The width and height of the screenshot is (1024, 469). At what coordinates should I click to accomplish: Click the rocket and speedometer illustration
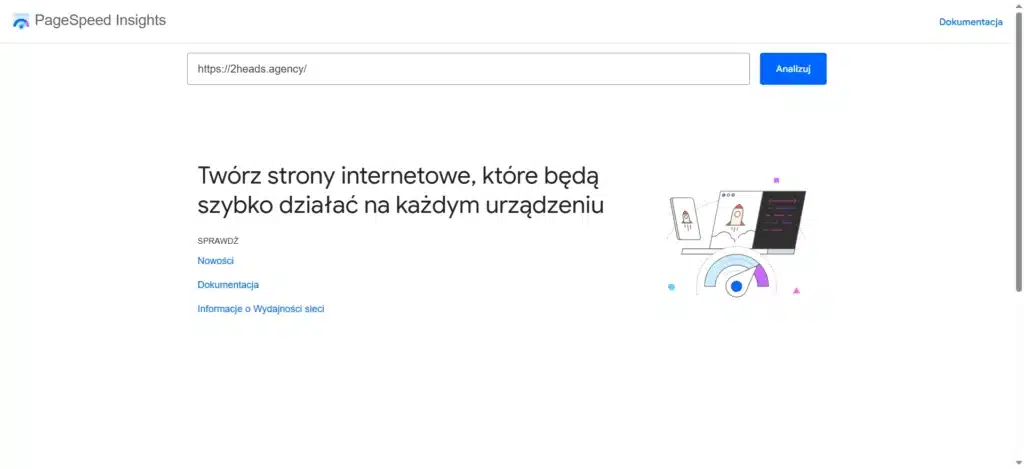tap(737, 237)
